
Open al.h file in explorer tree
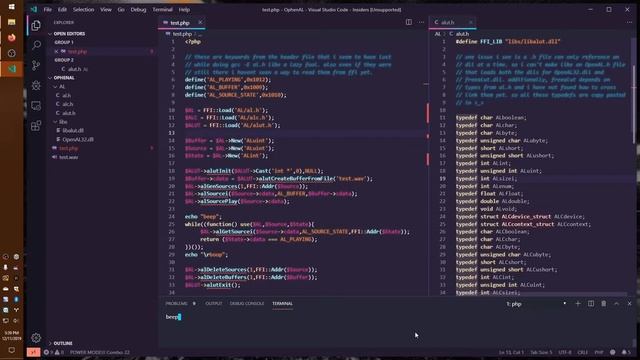pyautogui.click(x=67, y=95)
